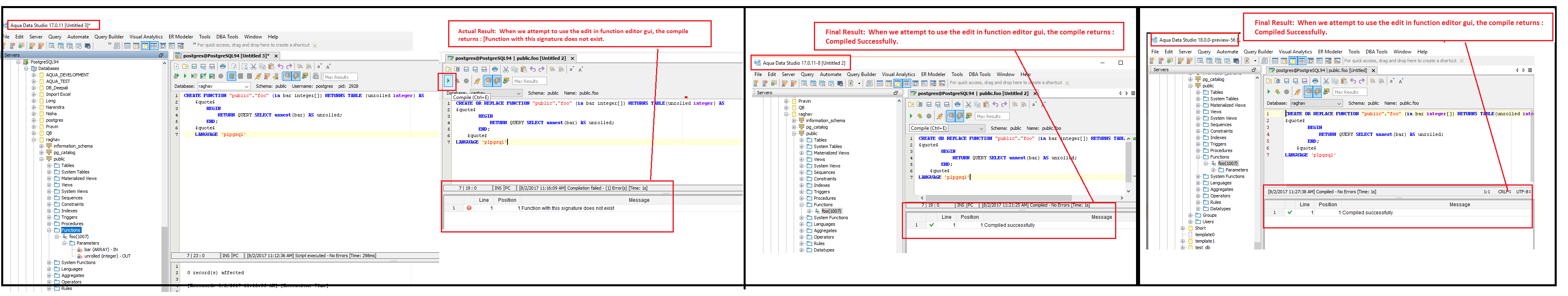1568x296 pixels.
Task: Click the printer icon in Untitled 3 editor toolbar
Action: pyautogui.click(x=223, y=67)
